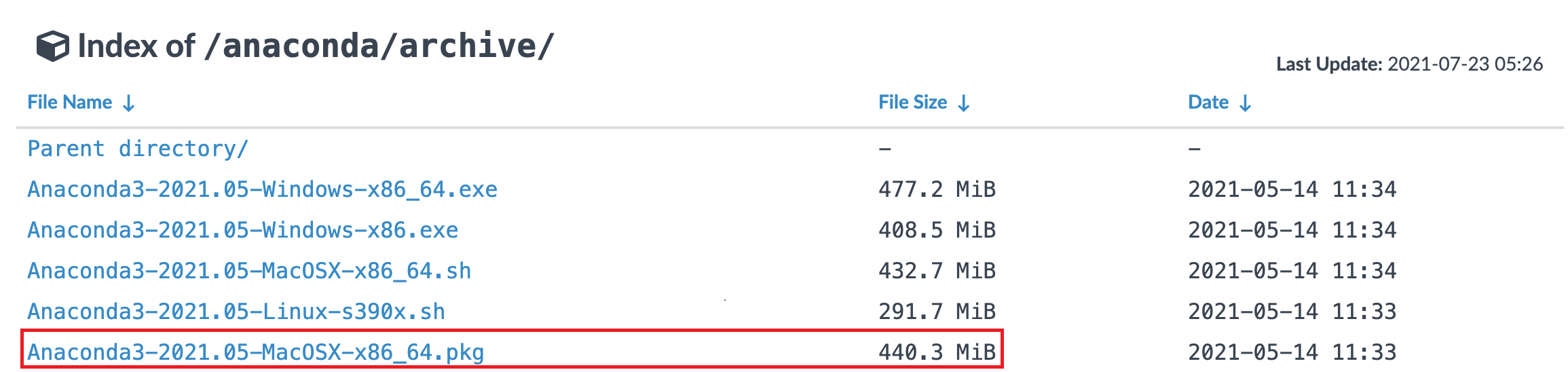Open the Parent directory link
The image size is (1568, 372).
tap(138, 149)
